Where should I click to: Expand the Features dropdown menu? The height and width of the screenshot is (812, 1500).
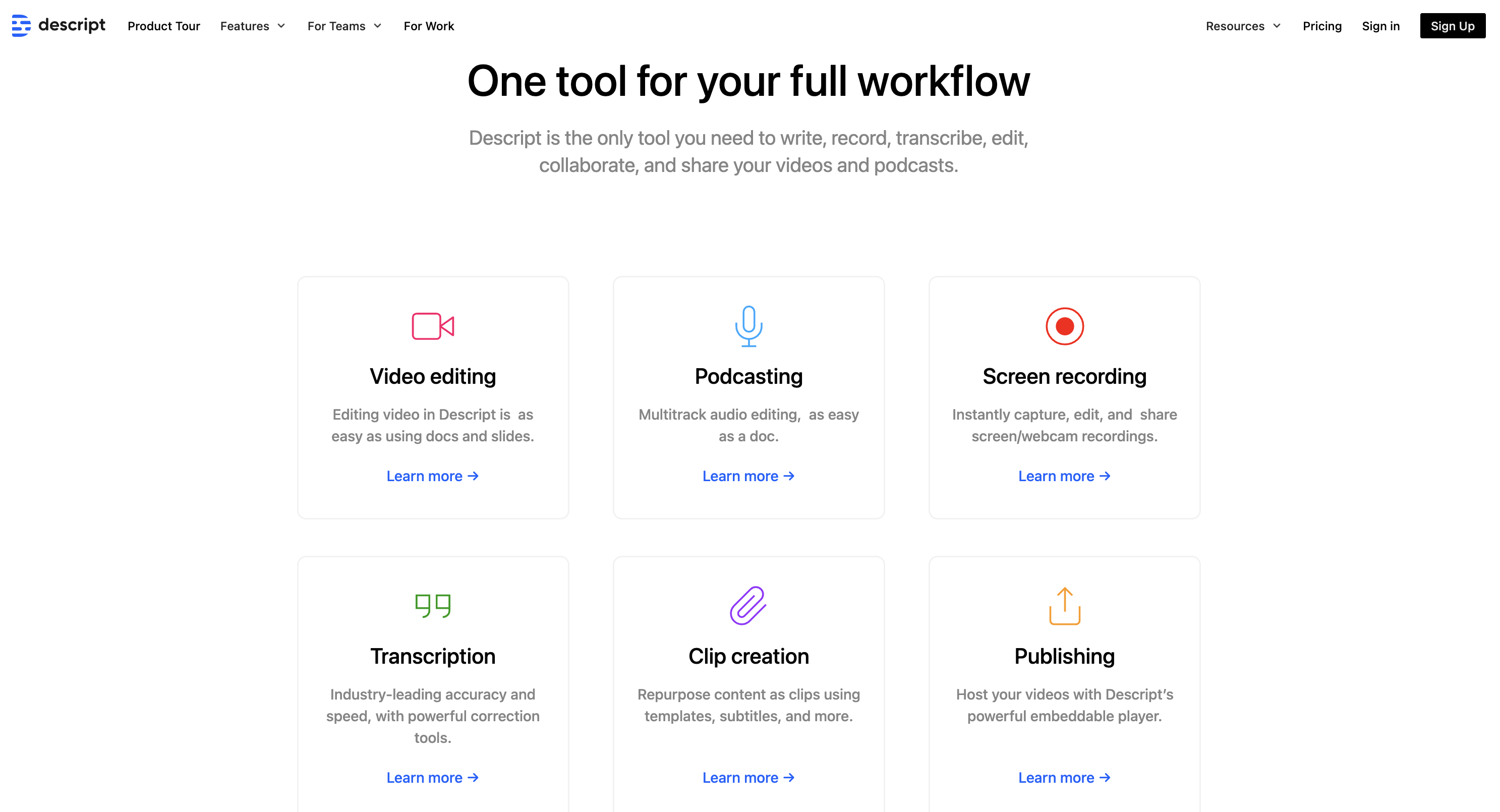click(253, 26)
